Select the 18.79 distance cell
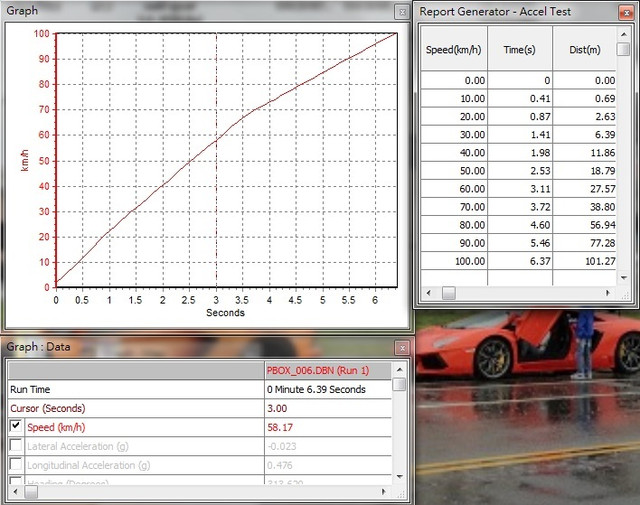640x505 pixels. click(x=584, y=171)
